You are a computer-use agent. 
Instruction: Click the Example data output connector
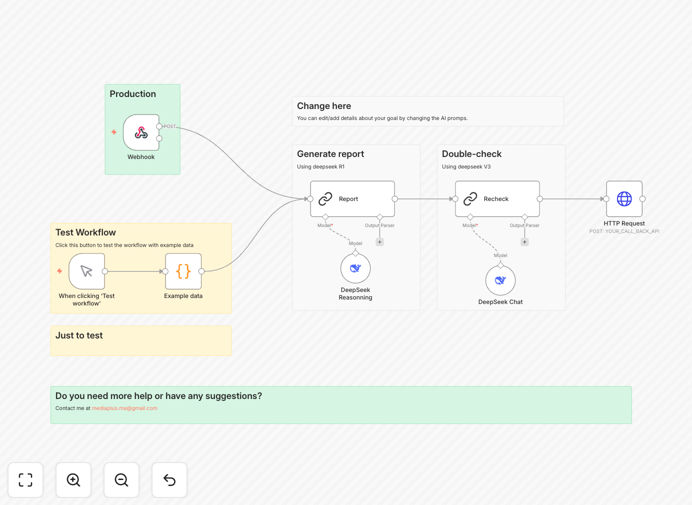pos(202,271)
